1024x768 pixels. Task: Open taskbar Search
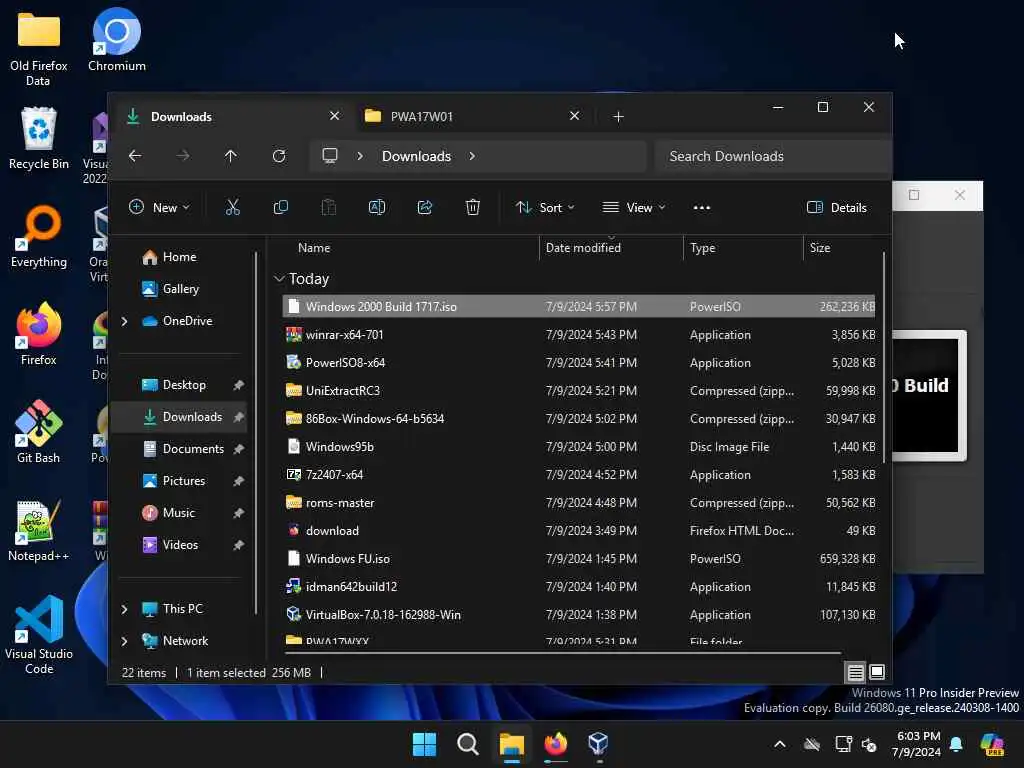(468, 744)
